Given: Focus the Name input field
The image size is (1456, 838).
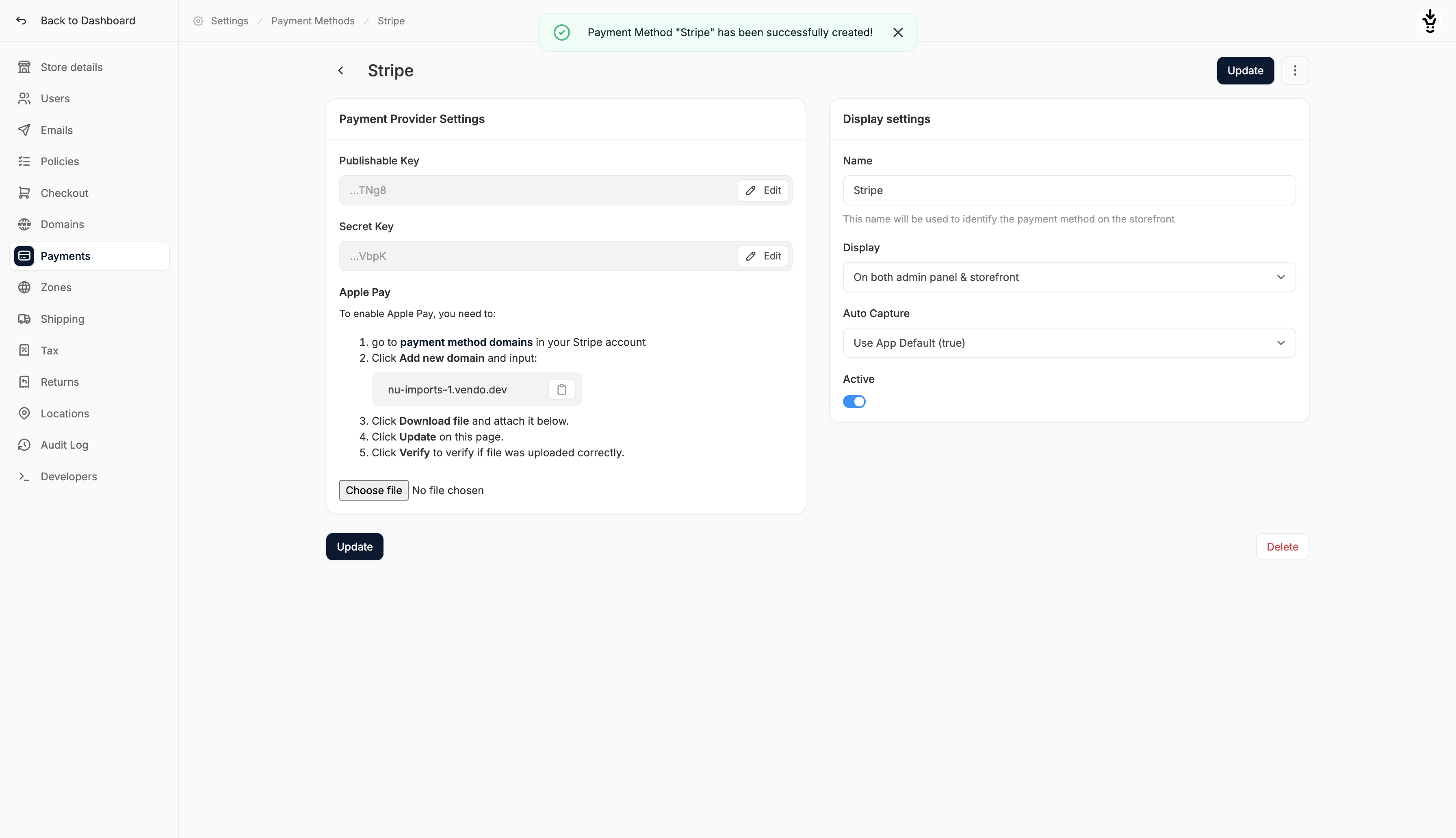Looking at the screenshot, I should [x=1069, y=190].
